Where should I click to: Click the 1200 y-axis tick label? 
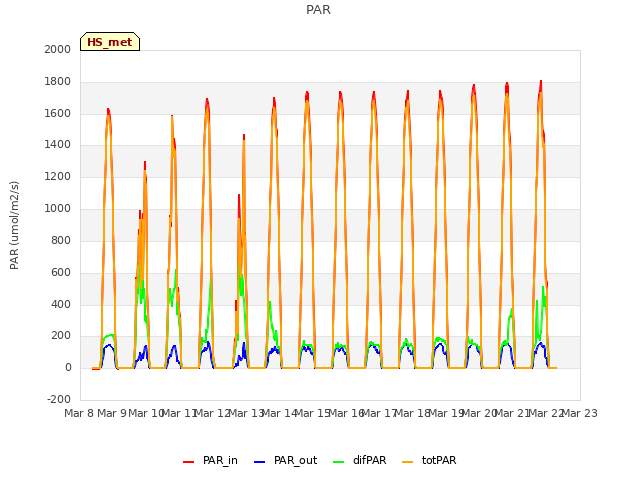(58, 177)
